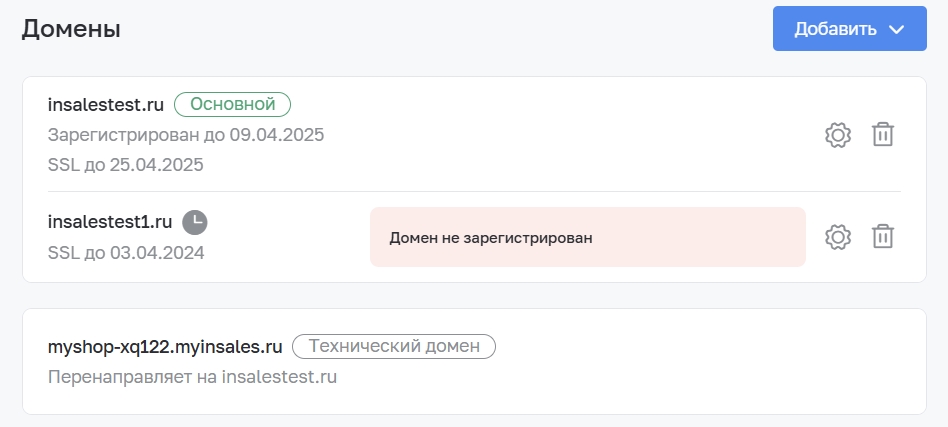Image resolution: width=948 pixels, height=427 pixels.
Task: Delete the insalestest.ru domain
Action: (x=883, y=134)
